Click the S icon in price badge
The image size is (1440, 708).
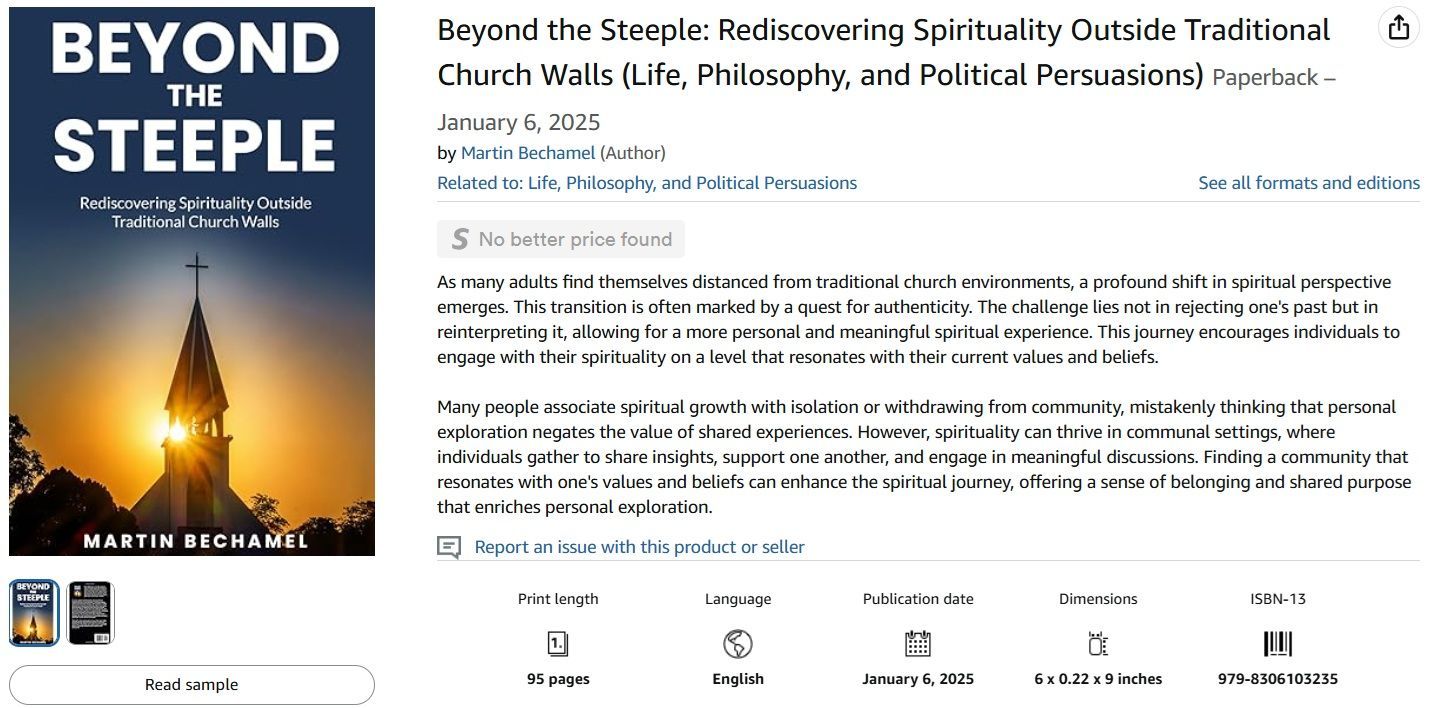pyautogui.click(x=460, y=239)
